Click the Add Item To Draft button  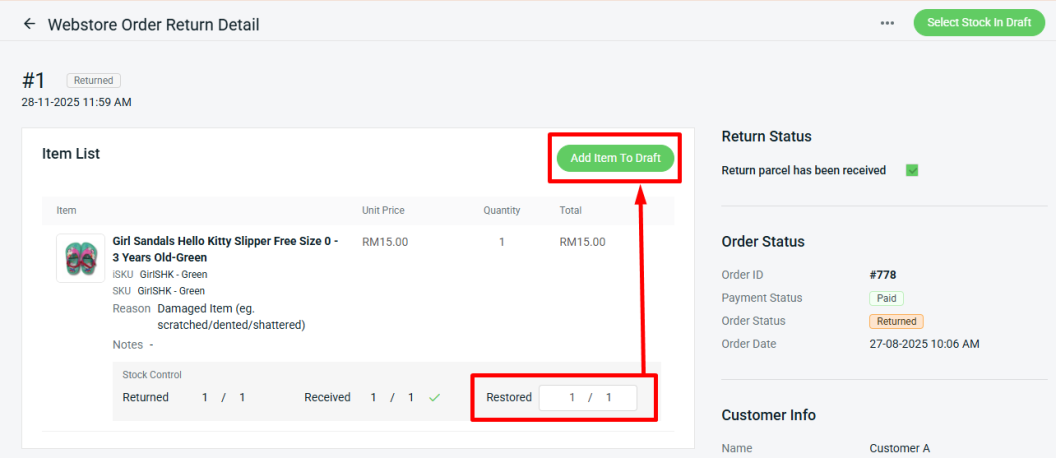coord(615,158)
